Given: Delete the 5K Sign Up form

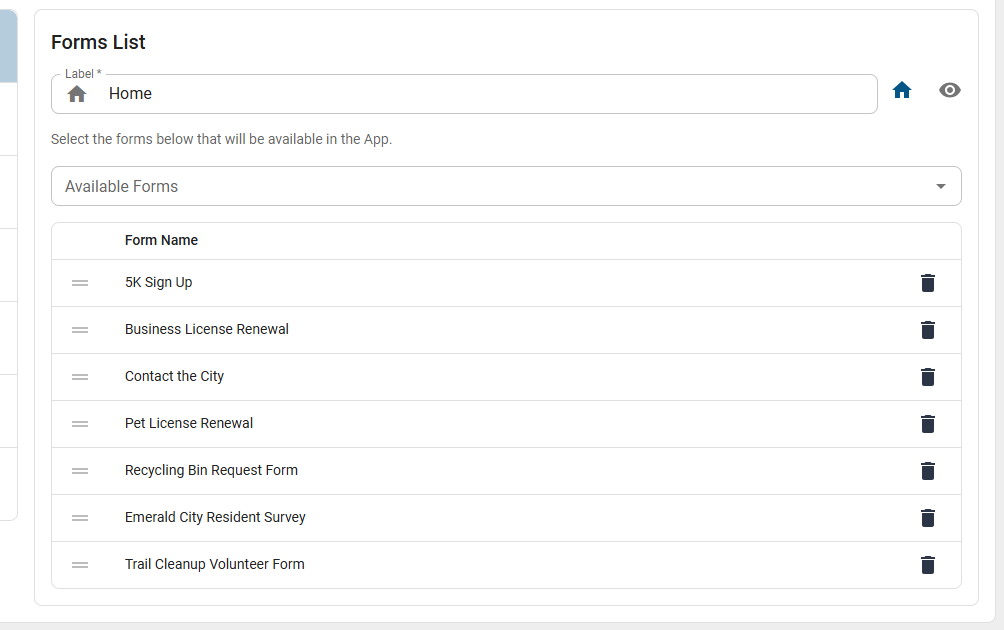Looking at the screenshot, I should (927, 283).
